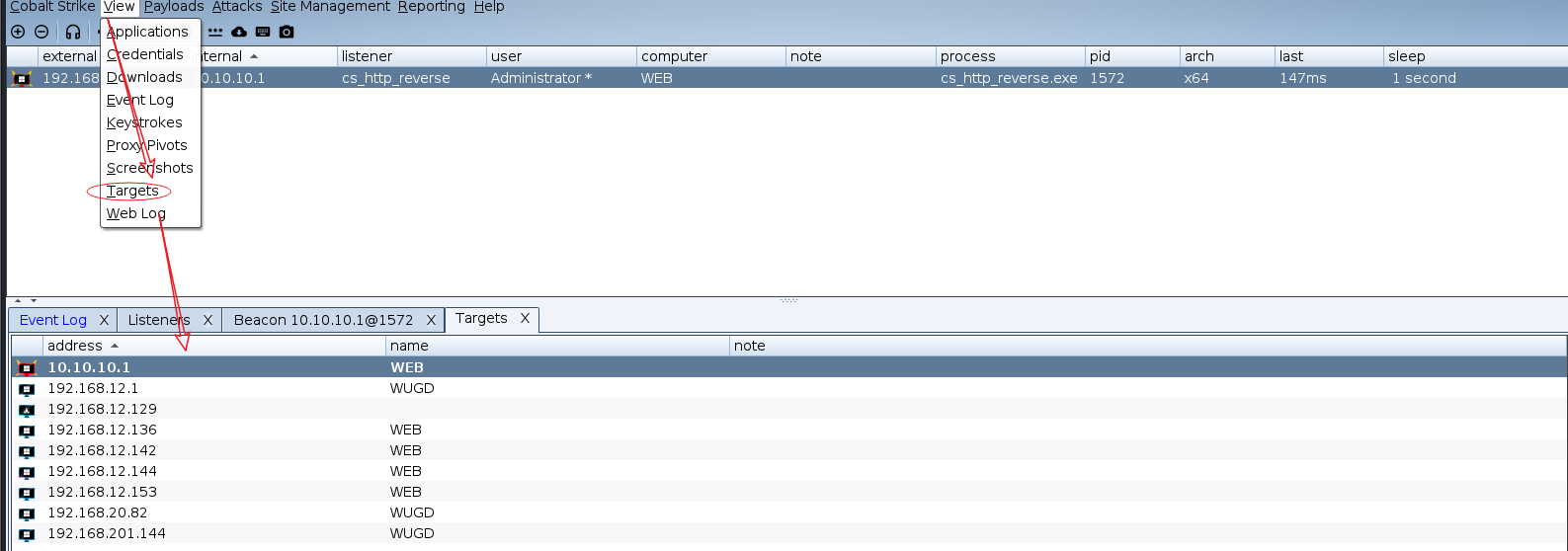
Task: Click the Connect to team server plus icon
Action: tap(18, 32)
